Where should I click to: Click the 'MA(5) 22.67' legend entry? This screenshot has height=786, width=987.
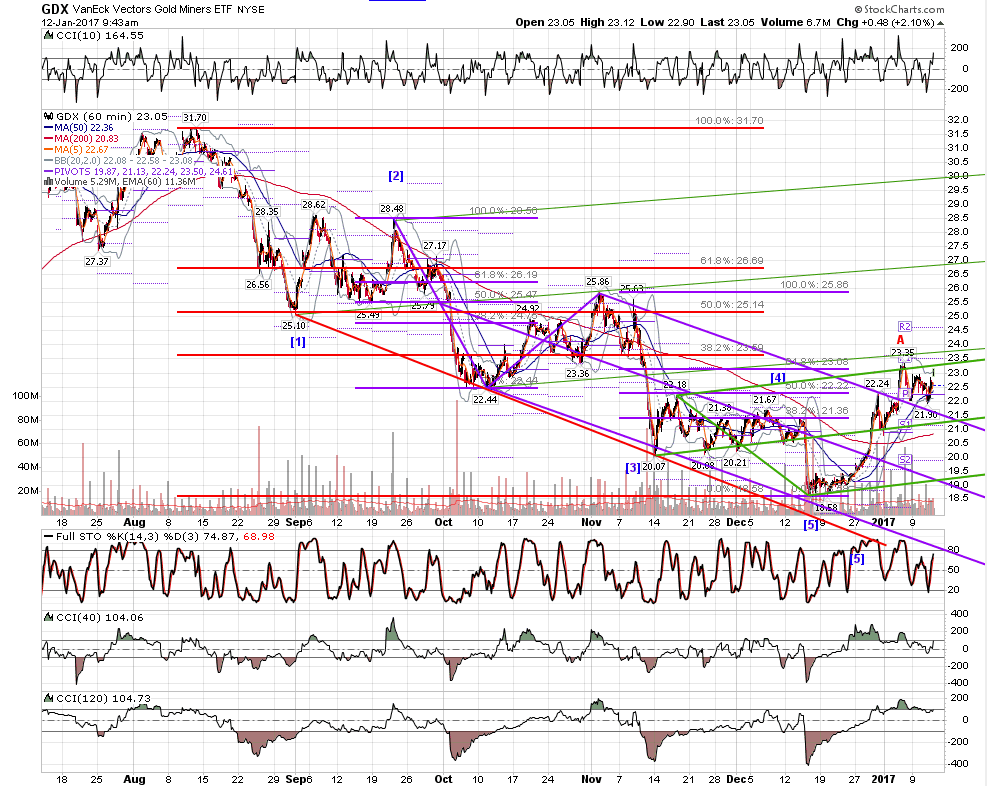(x=81, y=149)
